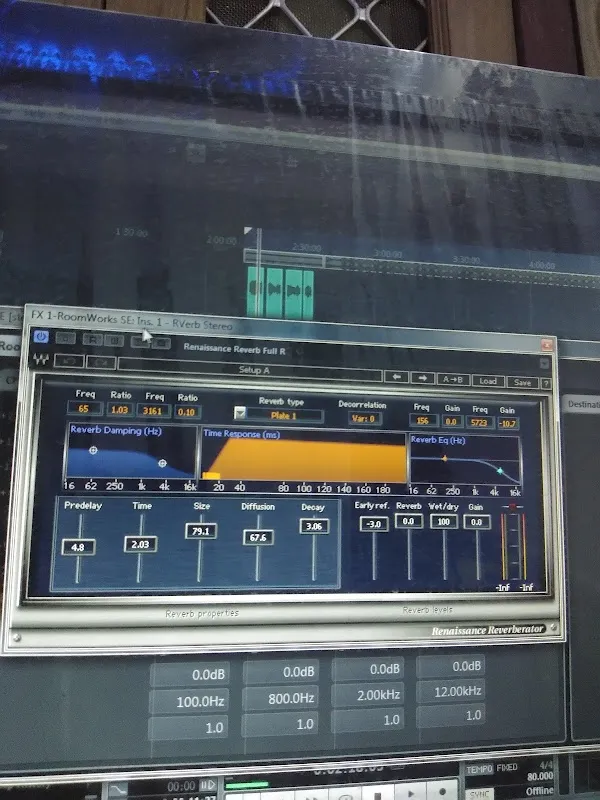Click the 0.0dB gain above 12.00kHz
Viewport: 600px width, 800px height.
(x=451, y=666)
